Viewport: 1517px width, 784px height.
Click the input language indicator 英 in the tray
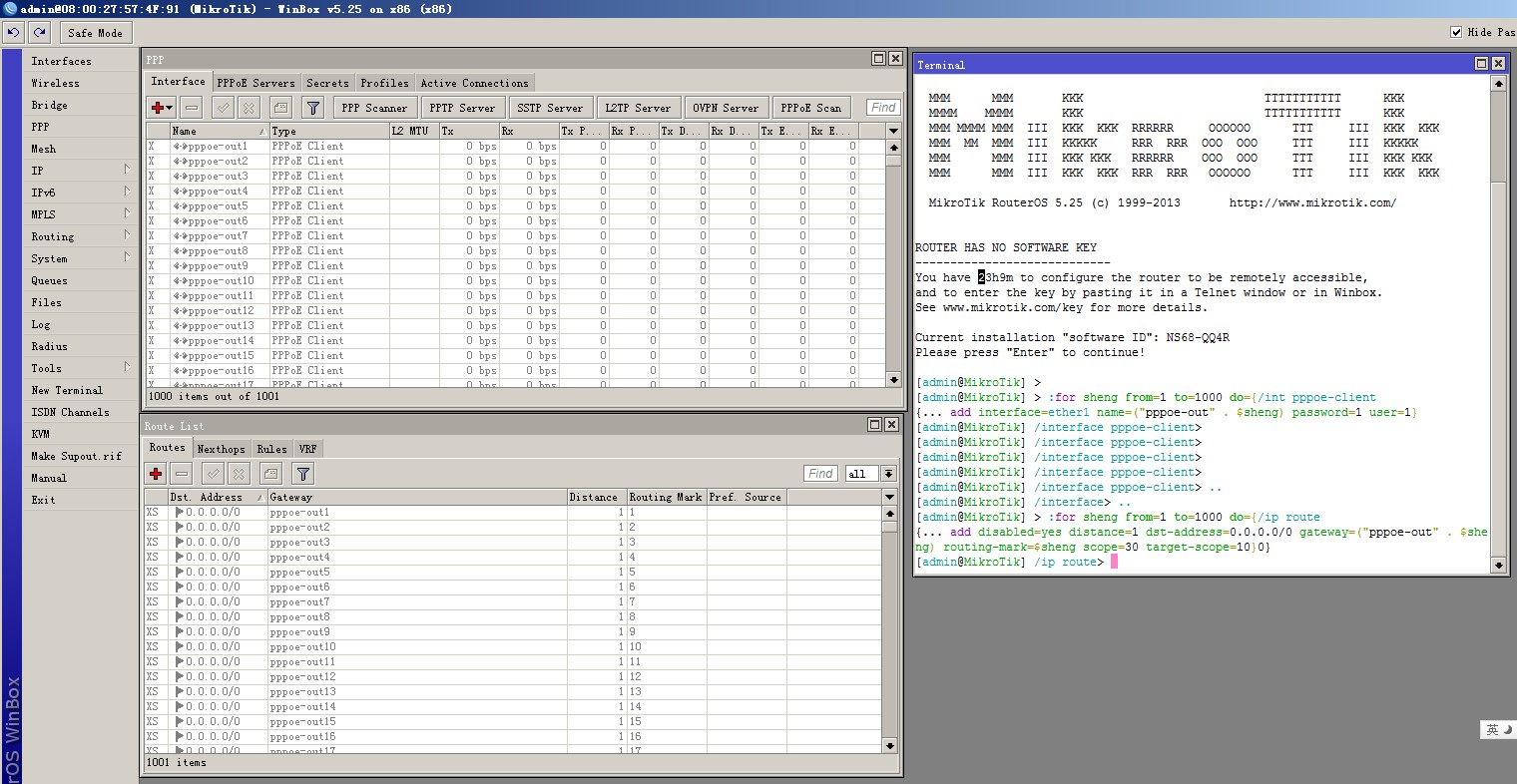[x=1492, y=730]
